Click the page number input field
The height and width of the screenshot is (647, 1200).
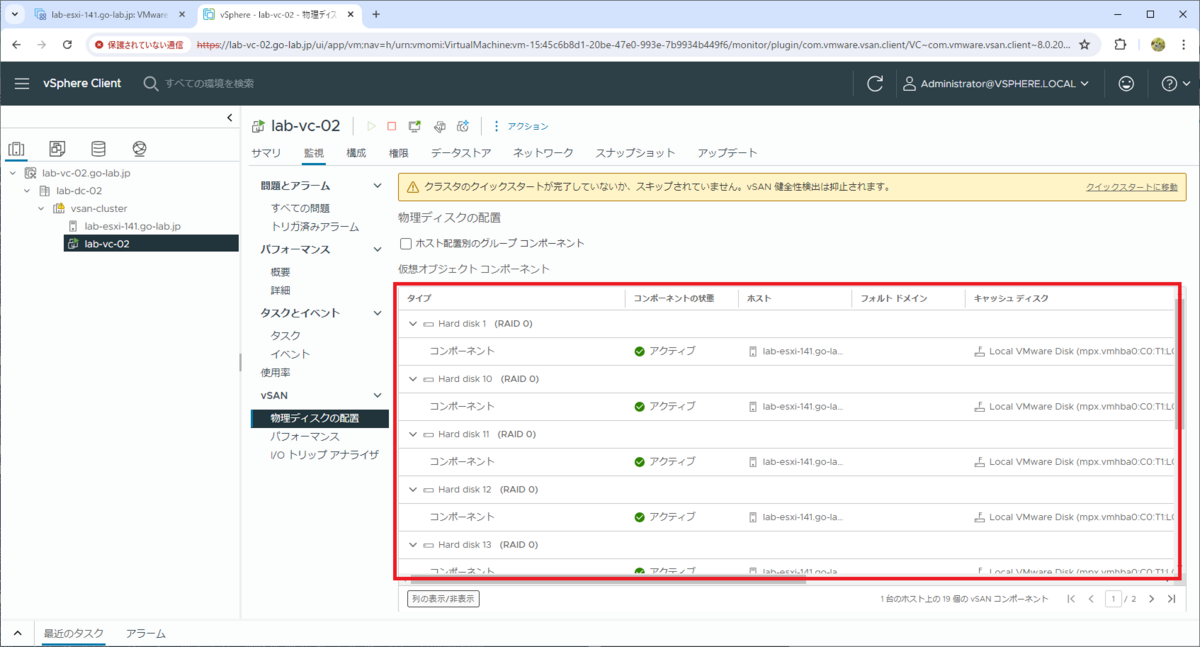(1113, 599)
